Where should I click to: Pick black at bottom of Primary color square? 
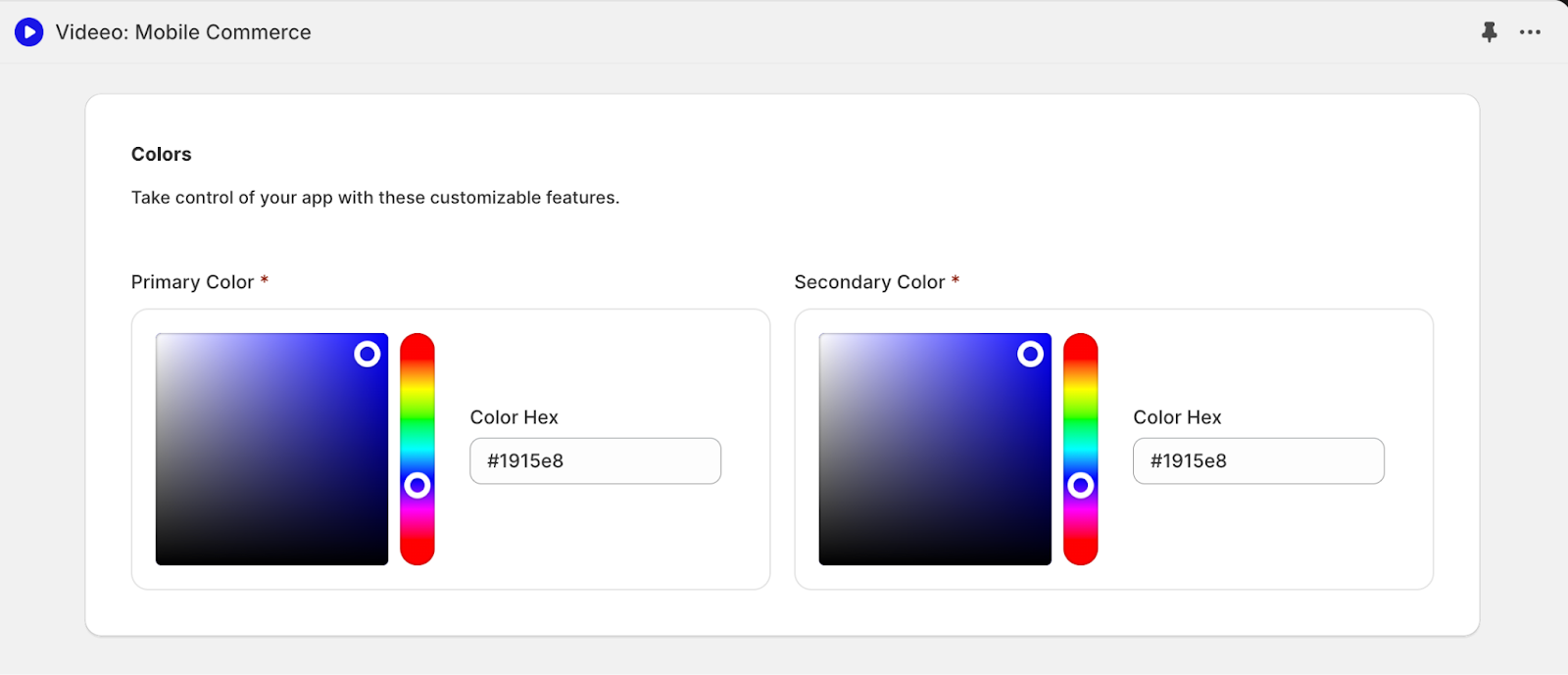click(x=271, y=558)
